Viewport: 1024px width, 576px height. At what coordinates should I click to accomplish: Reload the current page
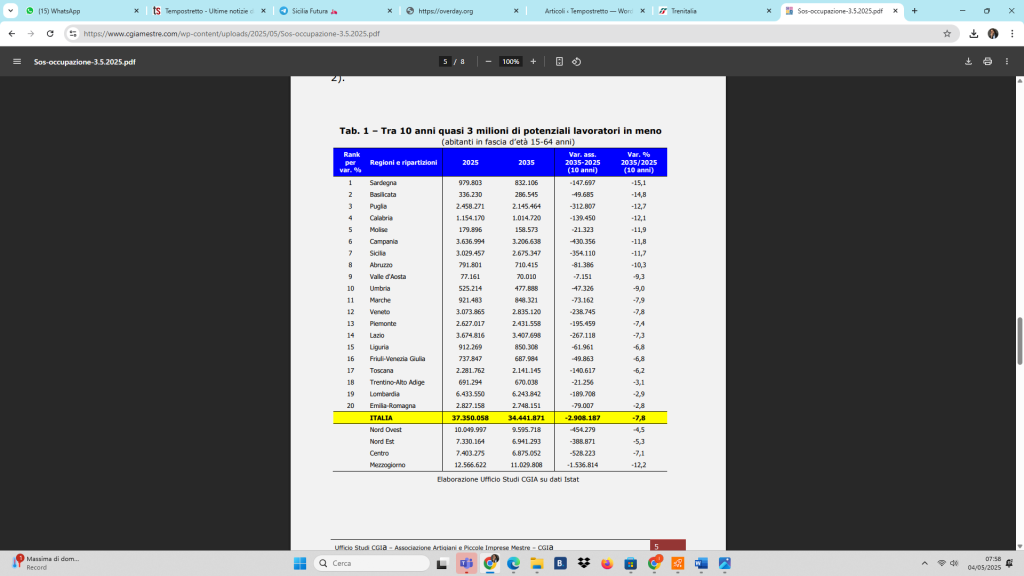point(51,33)
